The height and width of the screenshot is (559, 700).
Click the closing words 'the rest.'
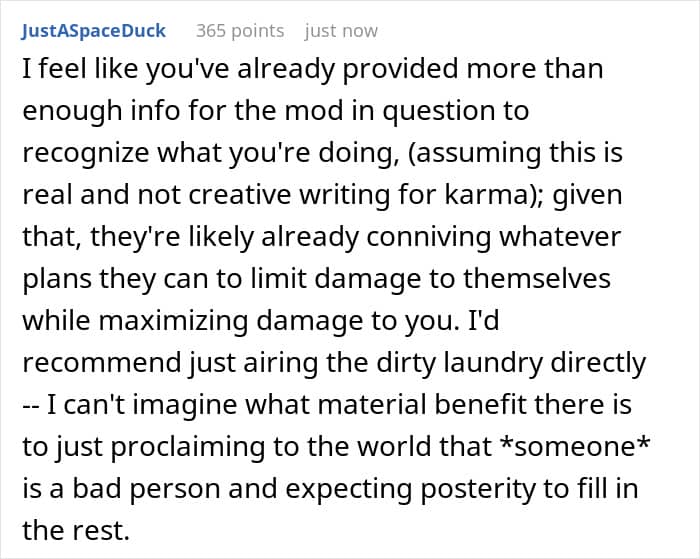pos(76,530)
